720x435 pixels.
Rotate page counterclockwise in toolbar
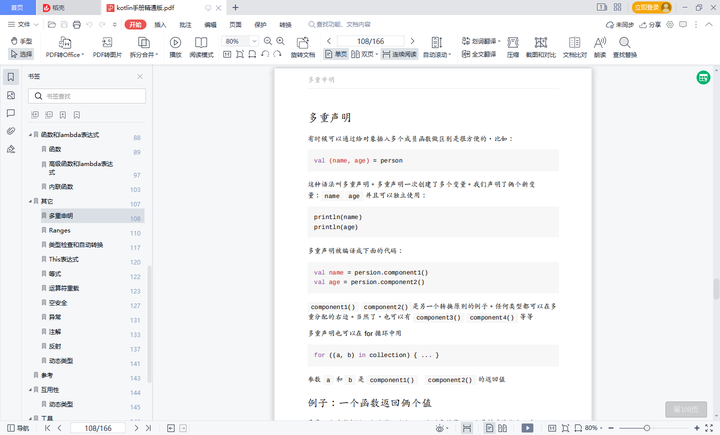click(x=265, y=54)
